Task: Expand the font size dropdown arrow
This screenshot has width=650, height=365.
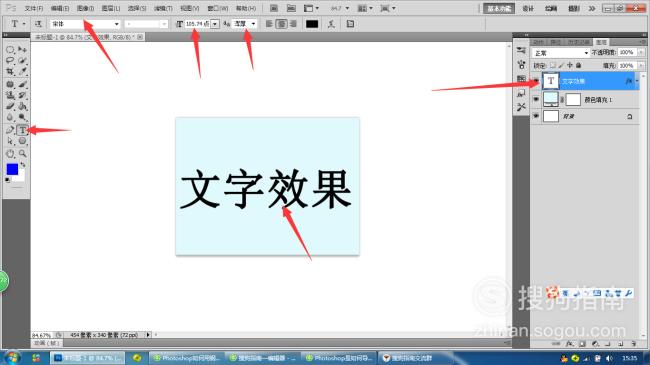Action: [215, 24]
